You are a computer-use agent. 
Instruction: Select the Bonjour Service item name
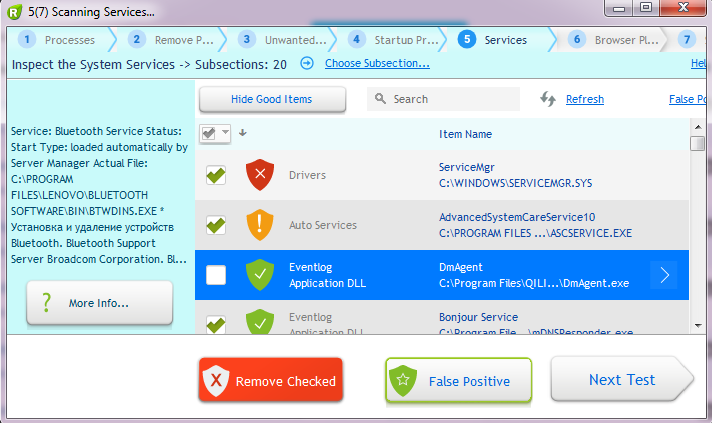[478, 317]
